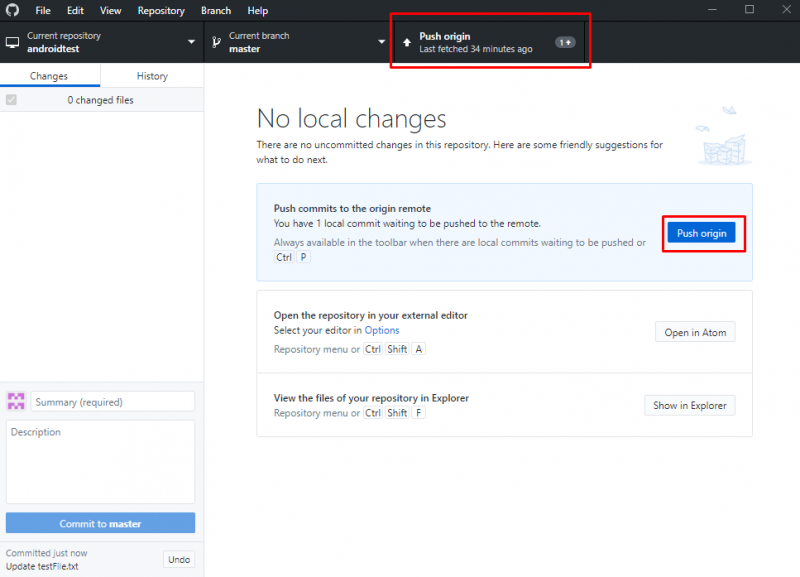The height and width of the screenshot is (577, 800).
Task: Click the branch icon beside Current branch
Action: pyautogui.click(x=216, y=42)
